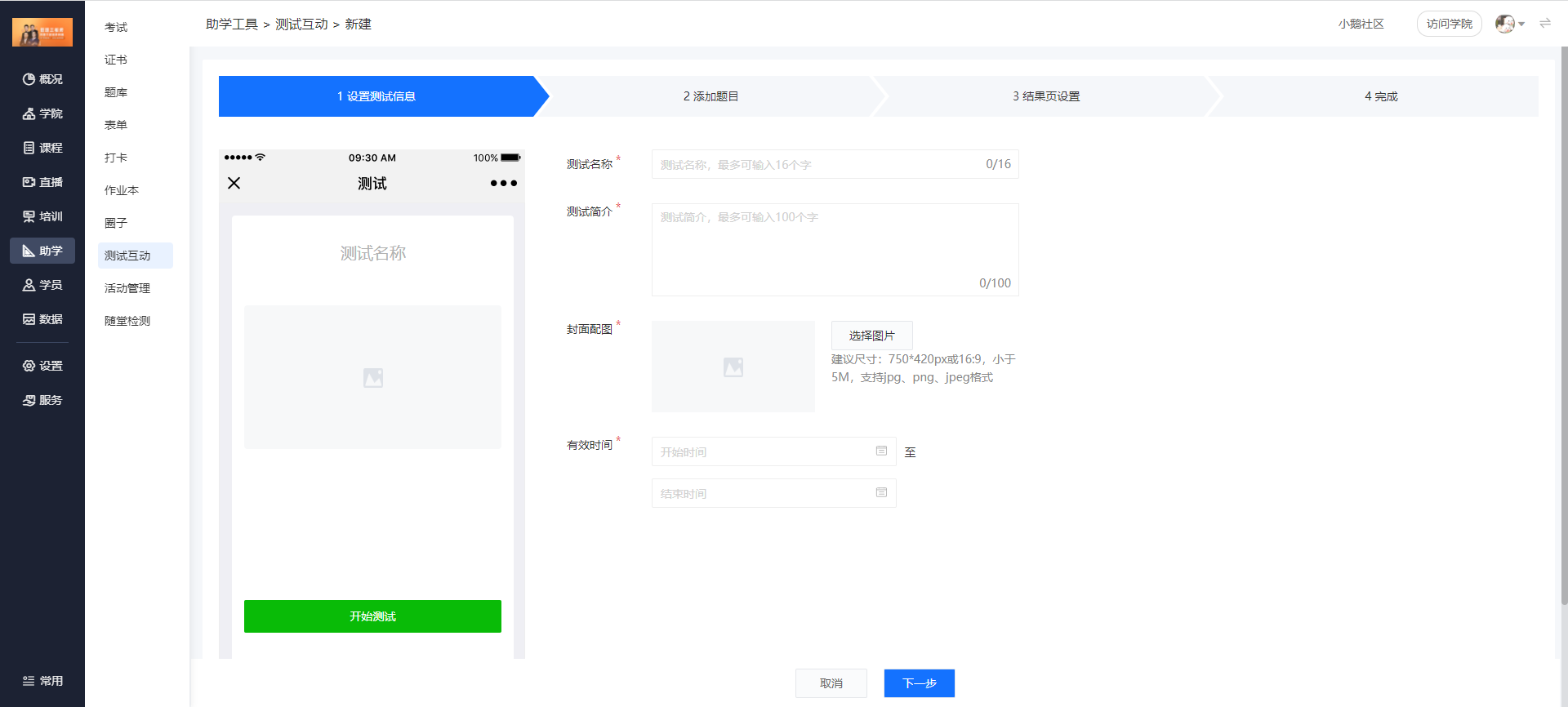Open 作业本 in the submenu
Screen dimensions: 1568x707
pos(122,190)
